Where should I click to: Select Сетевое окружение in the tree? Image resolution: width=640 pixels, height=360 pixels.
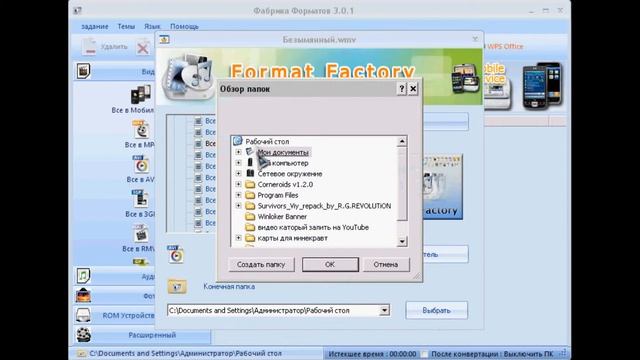click(x=290, y=173)
